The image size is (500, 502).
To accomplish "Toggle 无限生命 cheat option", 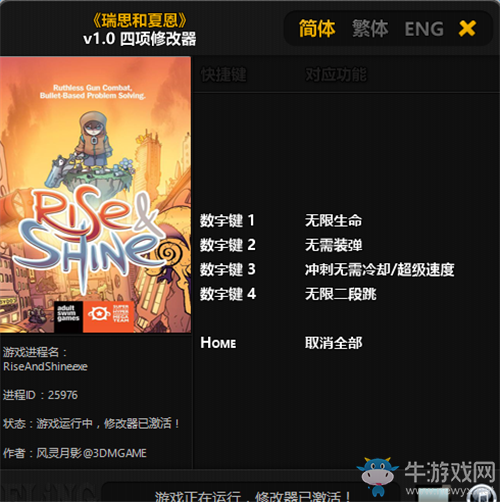I will (x=333, y=220).
